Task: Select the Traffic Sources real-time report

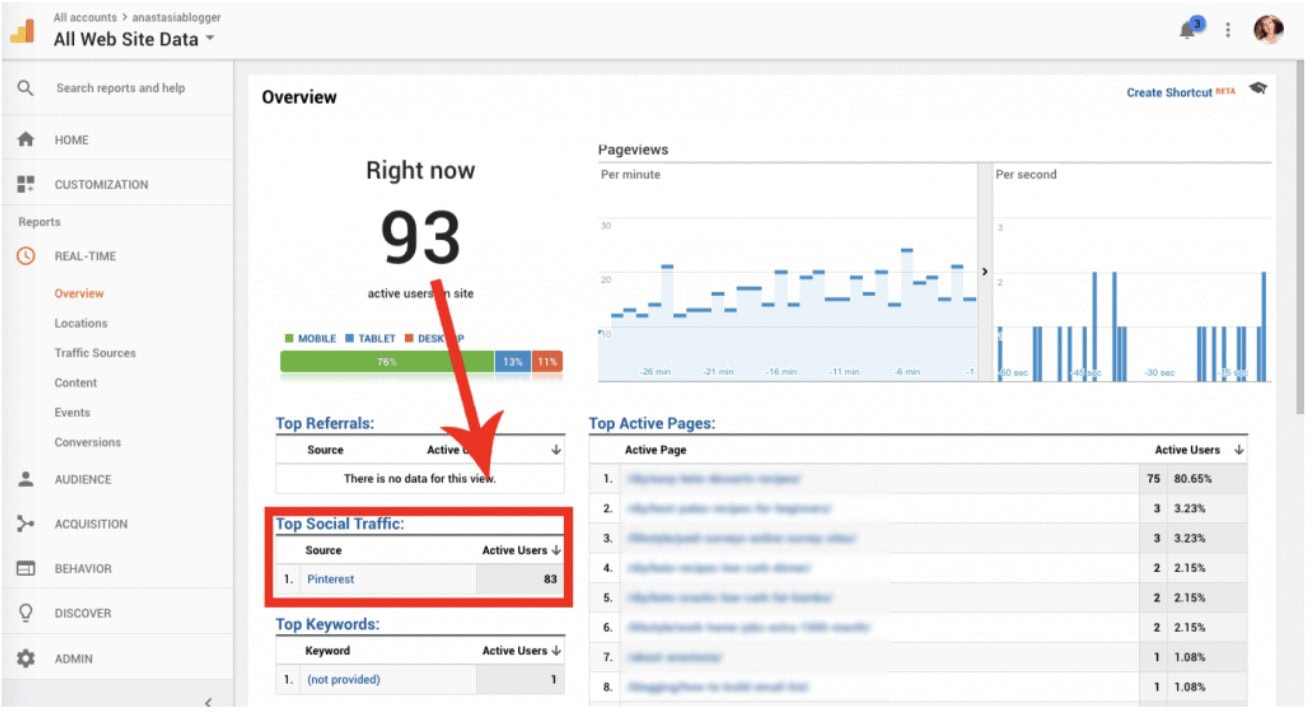Action: [95, 353]
